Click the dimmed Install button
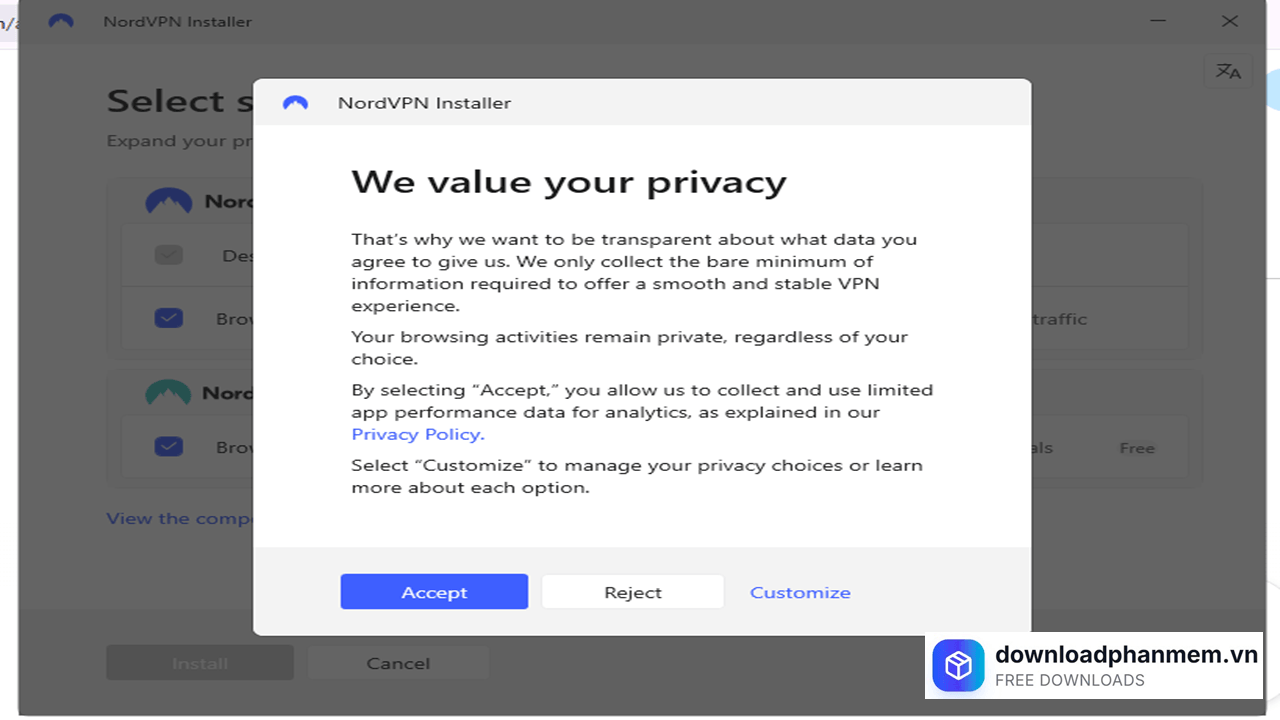This screenshot has height=720, width=1280. tap(199, 662)
